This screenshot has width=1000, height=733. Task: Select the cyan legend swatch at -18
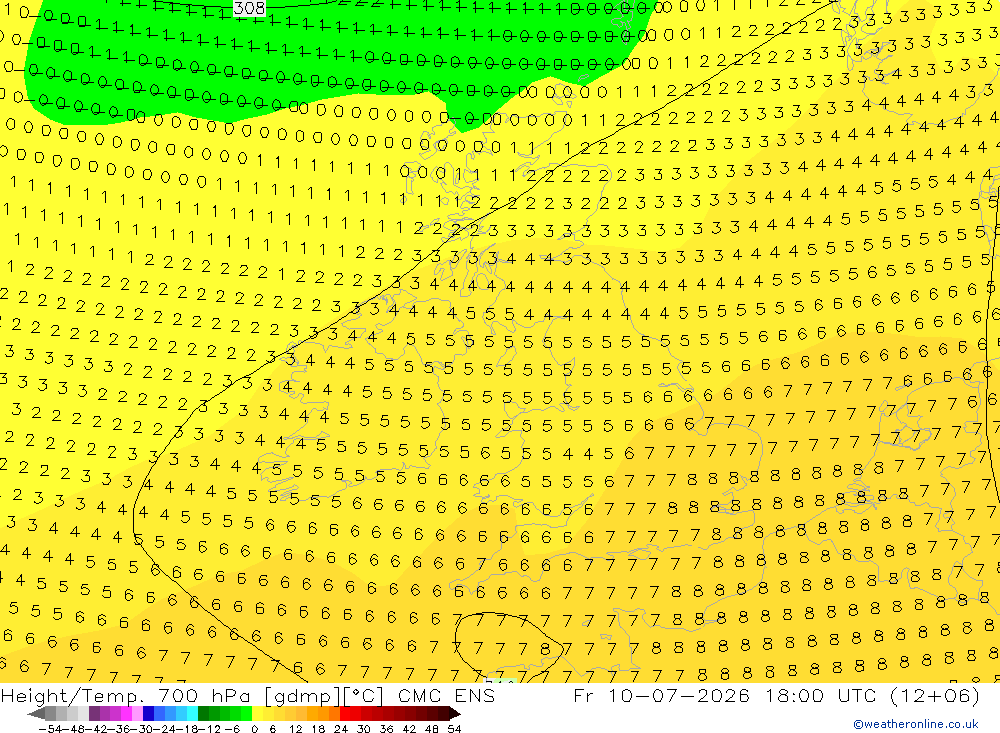pyautogui.click(x=192, y=713)
